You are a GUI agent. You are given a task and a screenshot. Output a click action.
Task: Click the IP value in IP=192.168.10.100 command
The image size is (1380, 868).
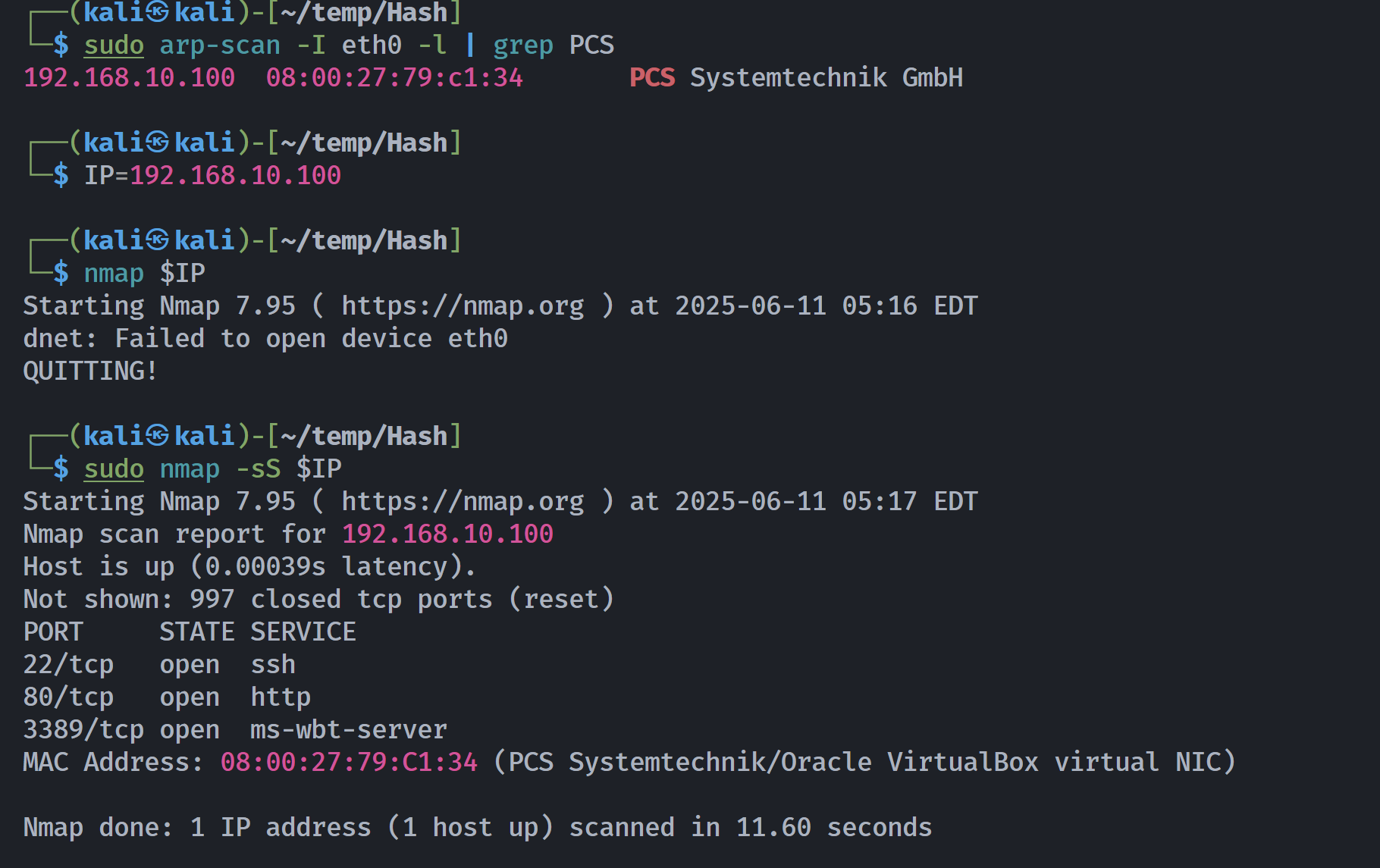point(235,175)
